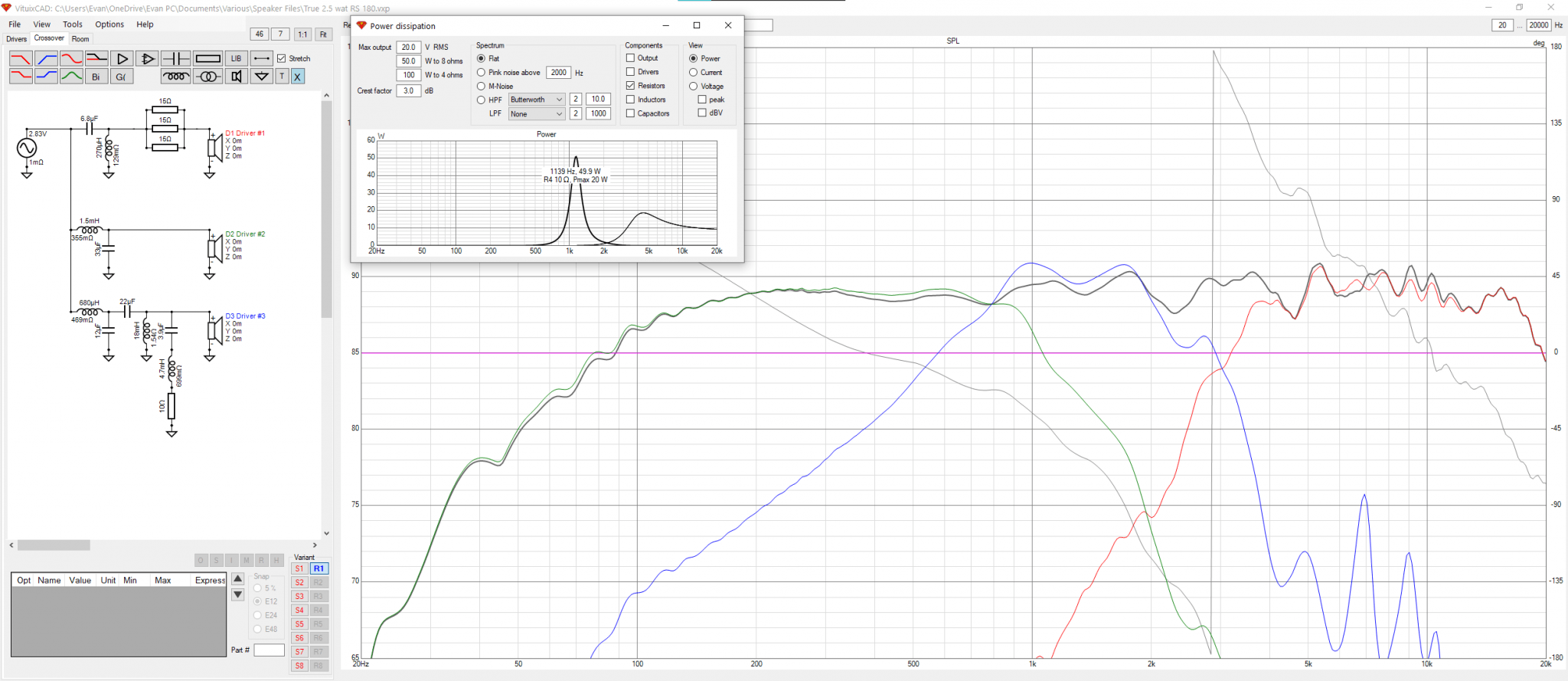Choose the Current view radio button
Viewport: 1568px width, 681px height.
693,72
